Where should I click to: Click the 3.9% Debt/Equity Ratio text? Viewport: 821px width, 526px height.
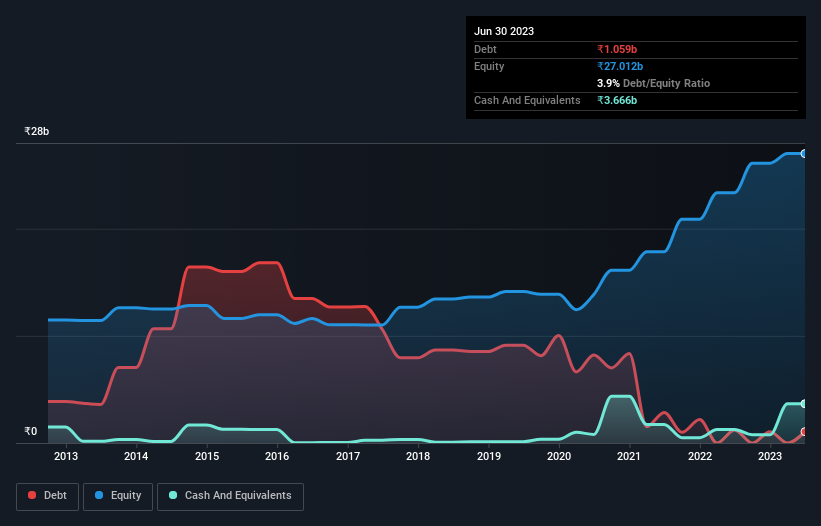pyautogui.click(x=653, y=83)
